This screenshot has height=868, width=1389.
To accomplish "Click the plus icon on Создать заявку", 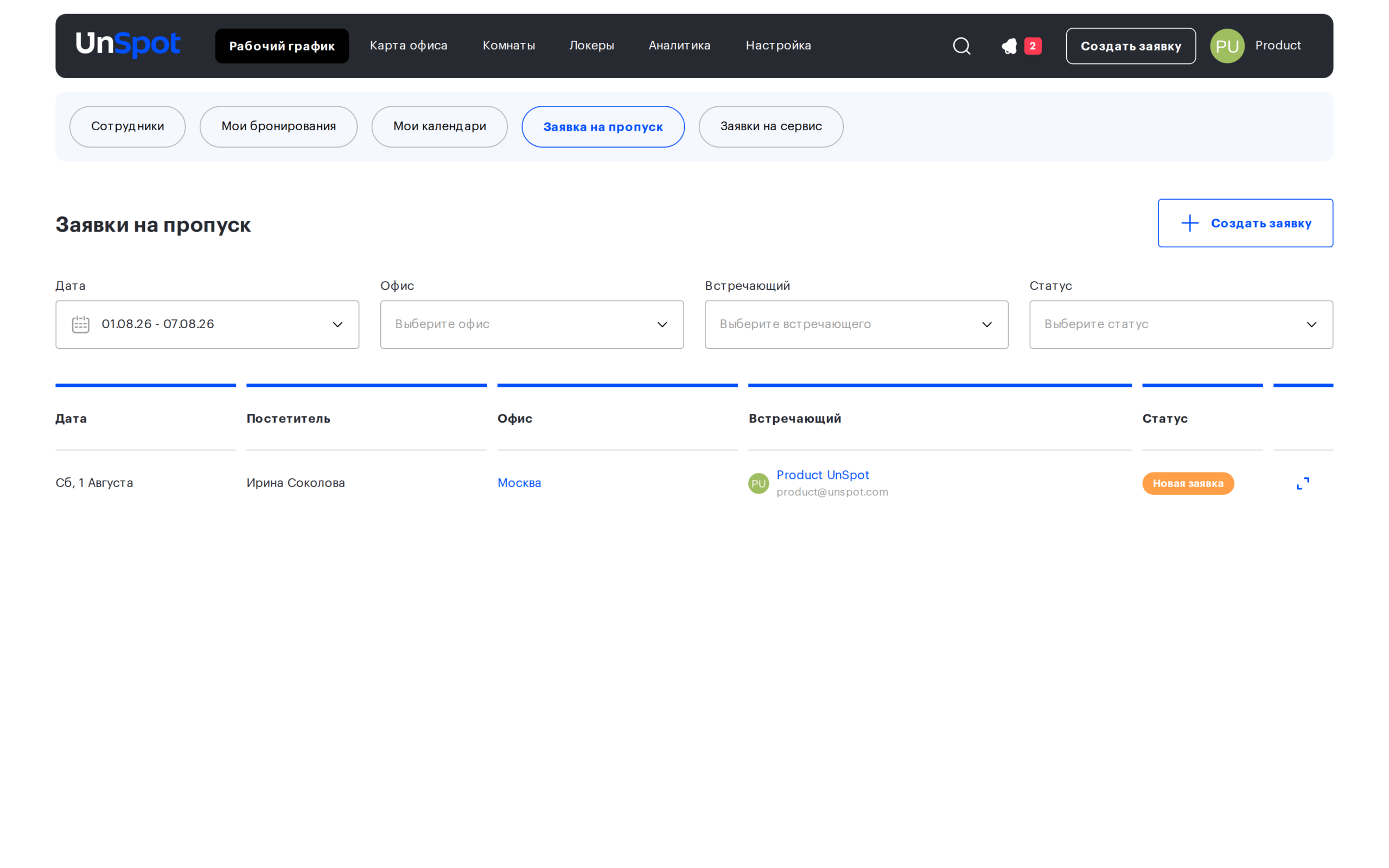I will 1190,223.
